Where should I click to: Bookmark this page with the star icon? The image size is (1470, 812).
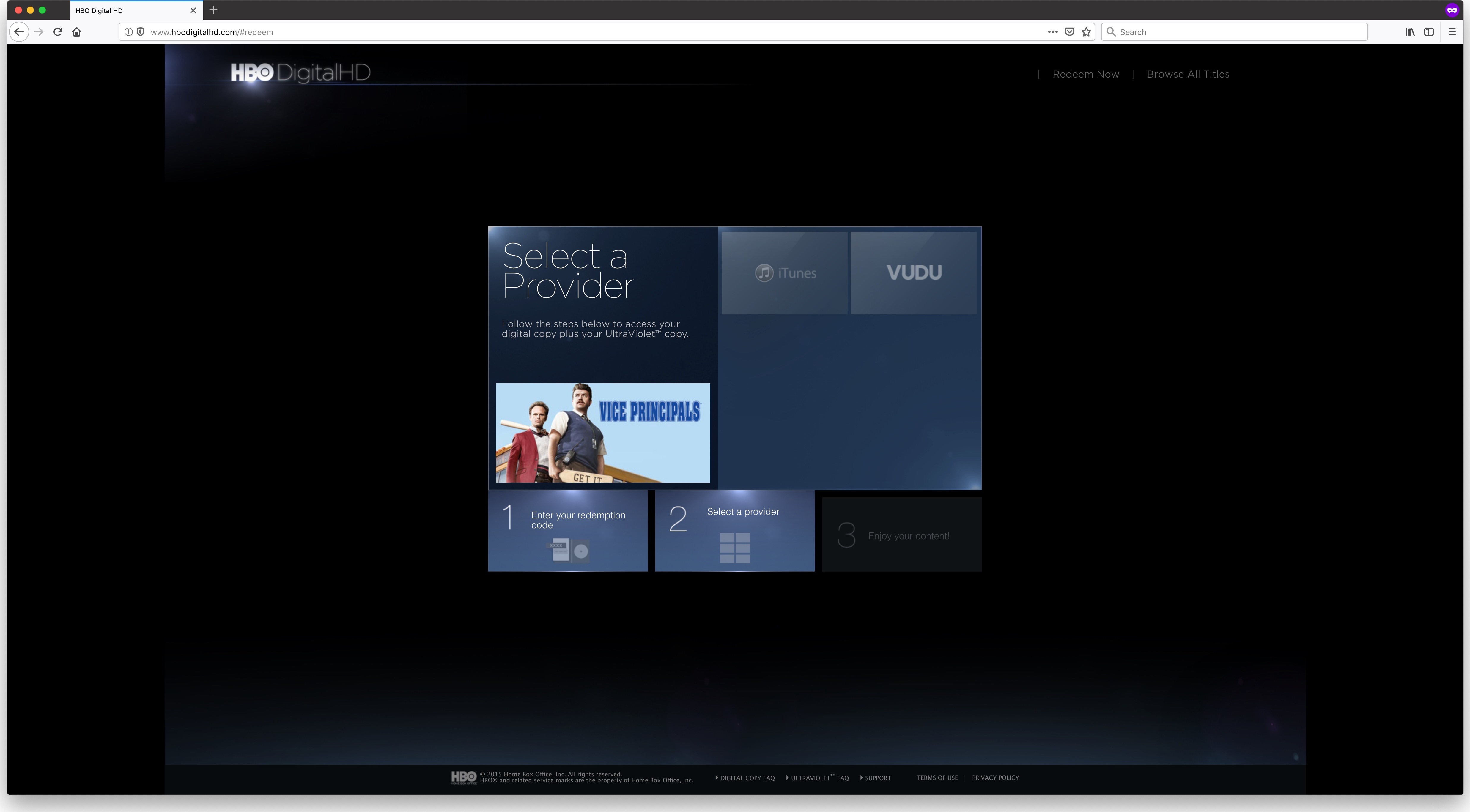[x=1087, y=32]
